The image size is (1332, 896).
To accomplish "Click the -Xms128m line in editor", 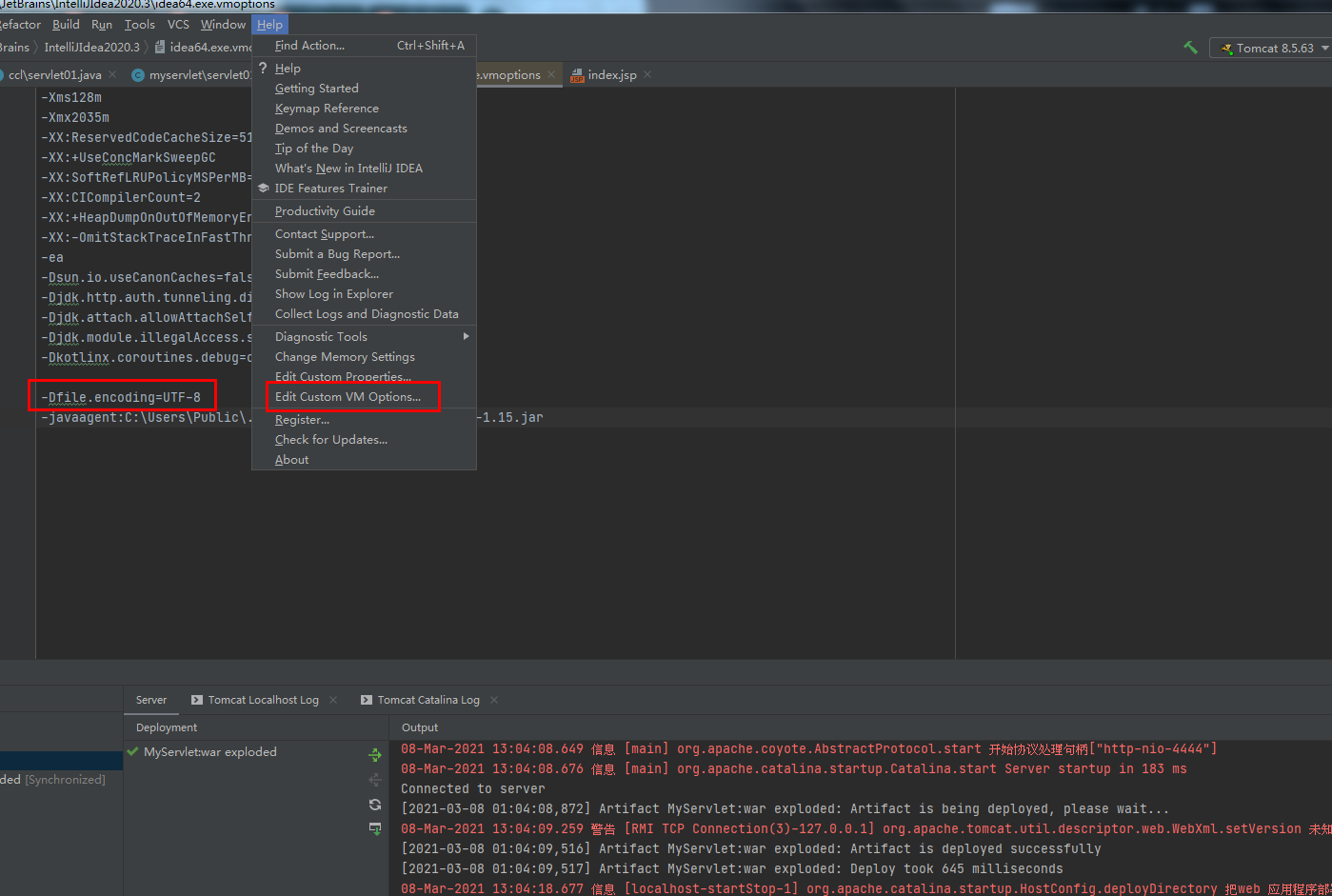I will click(71, 97).
